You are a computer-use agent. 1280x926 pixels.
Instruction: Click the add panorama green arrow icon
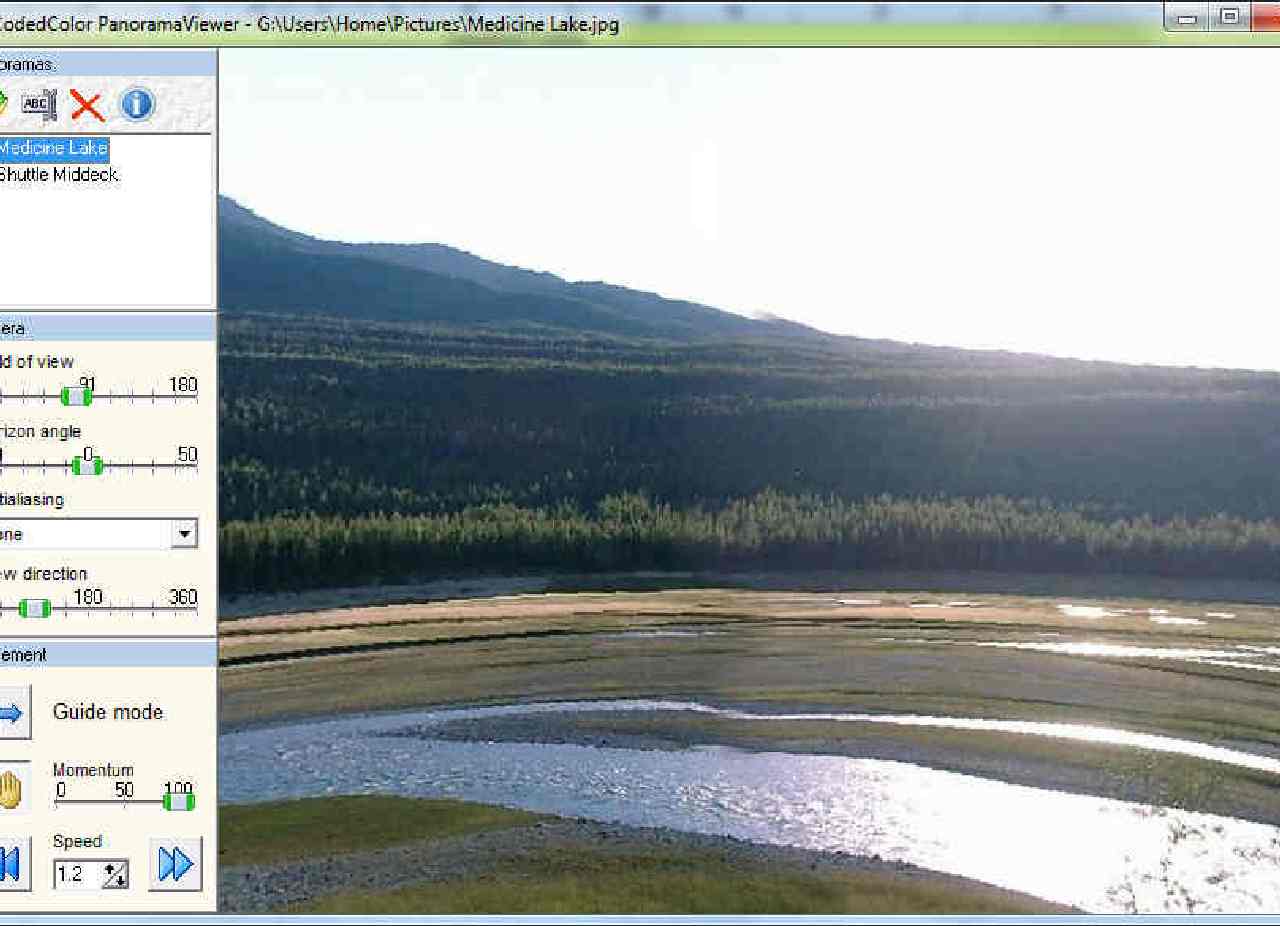(3, 104)
